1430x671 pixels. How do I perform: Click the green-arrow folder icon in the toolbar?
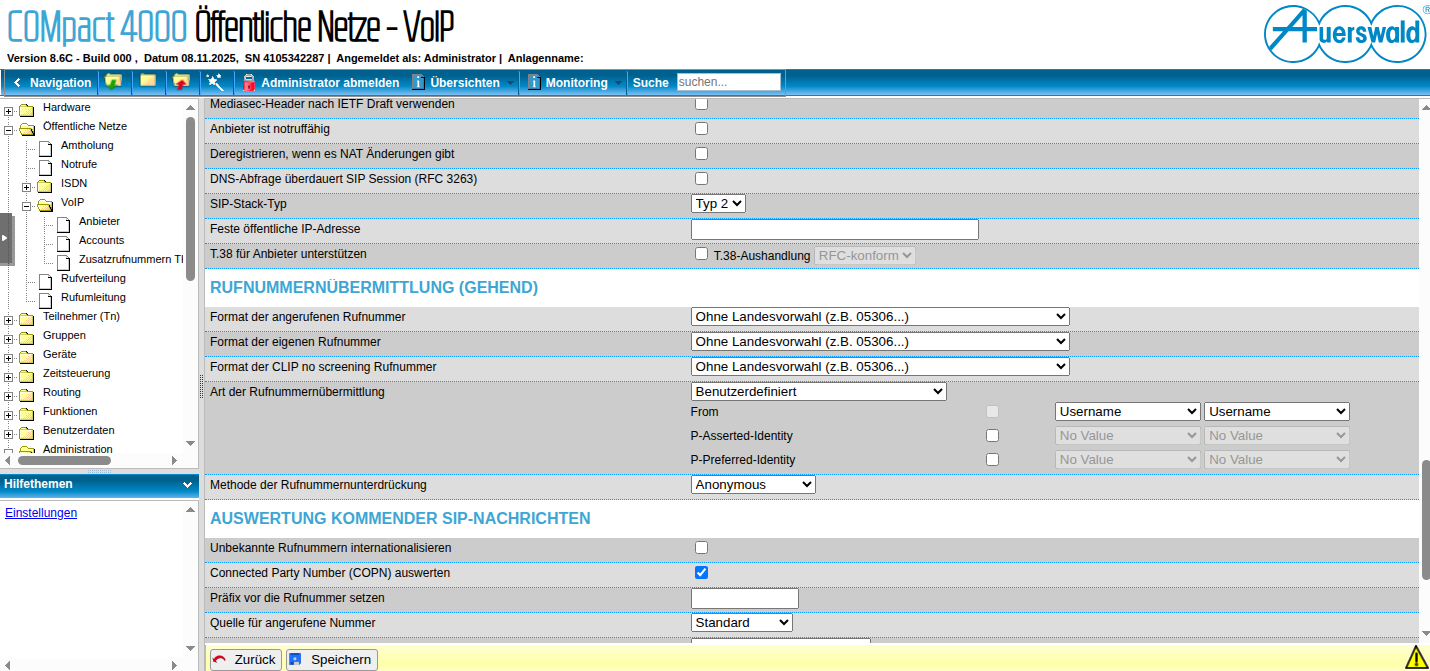pos(114,82)
